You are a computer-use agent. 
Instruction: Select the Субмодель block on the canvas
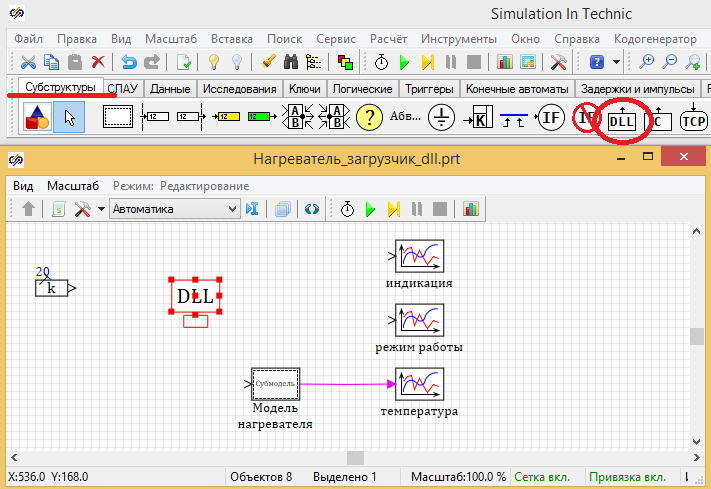point(275,384)
